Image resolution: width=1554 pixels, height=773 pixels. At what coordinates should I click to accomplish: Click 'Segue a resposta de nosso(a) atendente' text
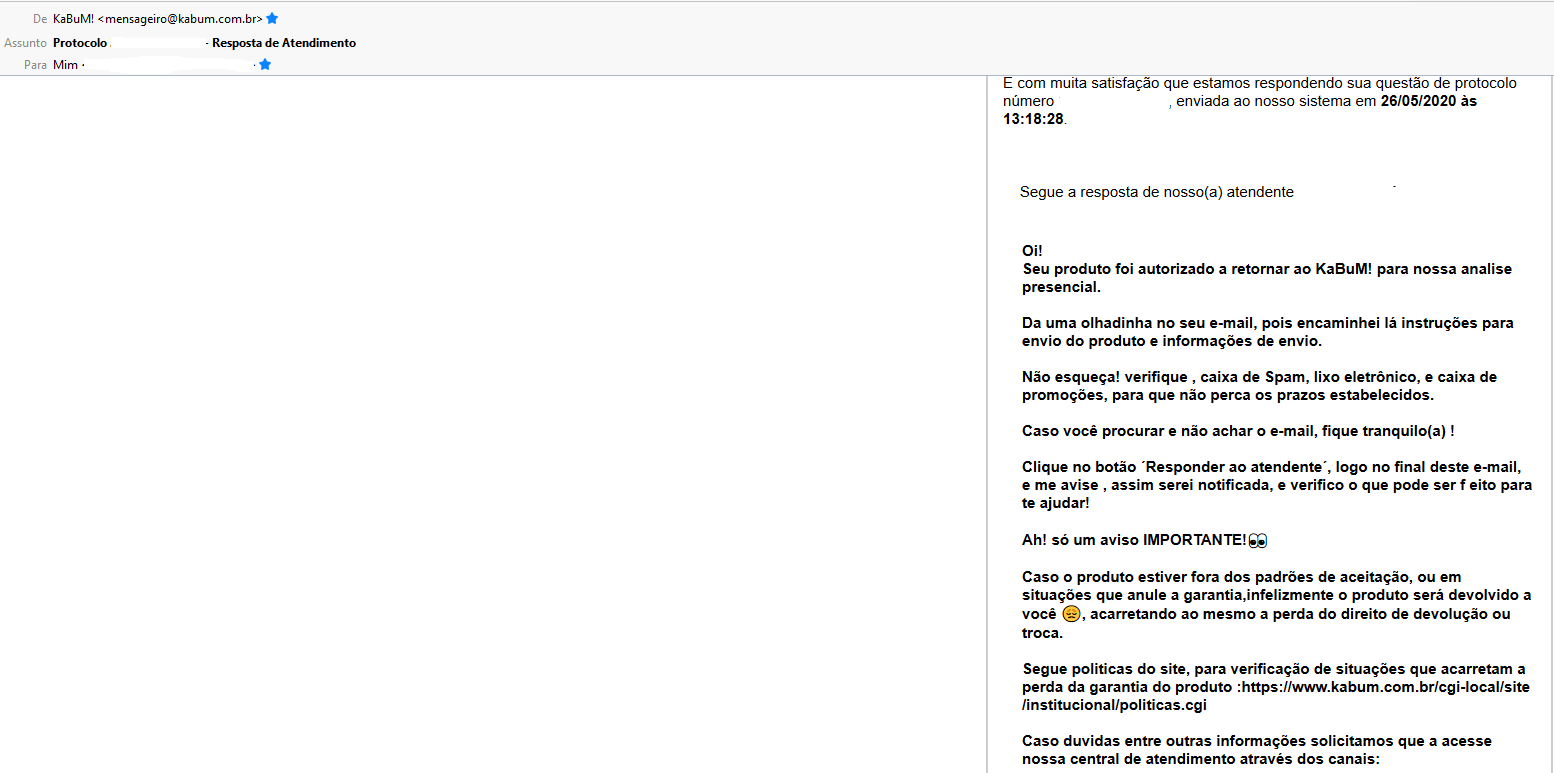coord(1156,192)
